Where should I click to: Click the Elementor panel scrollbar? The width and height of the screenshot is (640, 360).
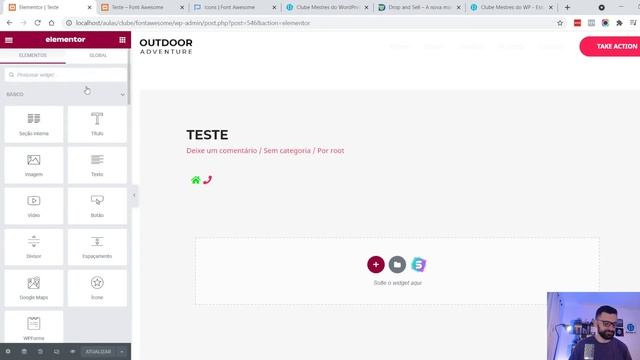click(129, 78)
